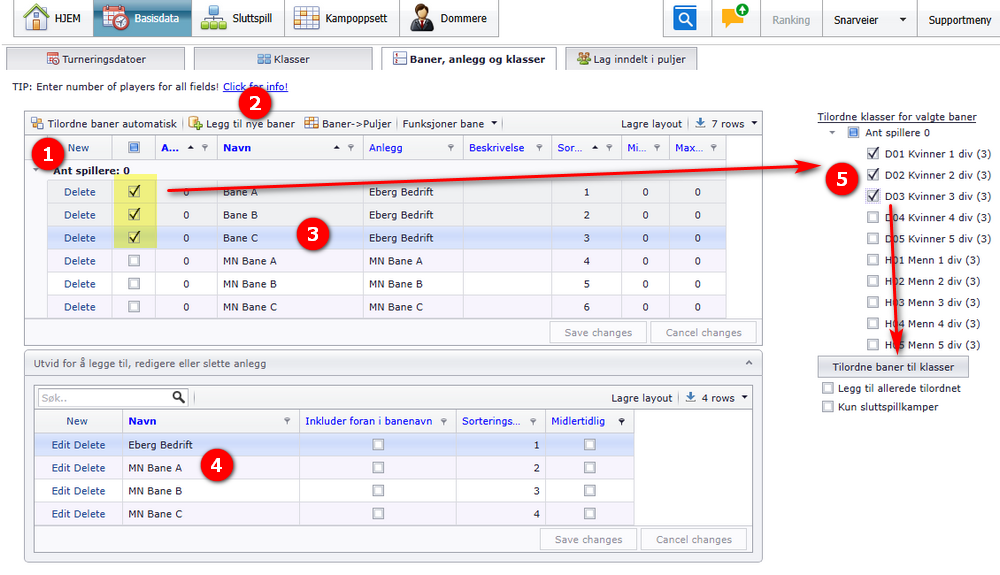
Task: Switch to the Klasser tab
Action: (283, 59)
